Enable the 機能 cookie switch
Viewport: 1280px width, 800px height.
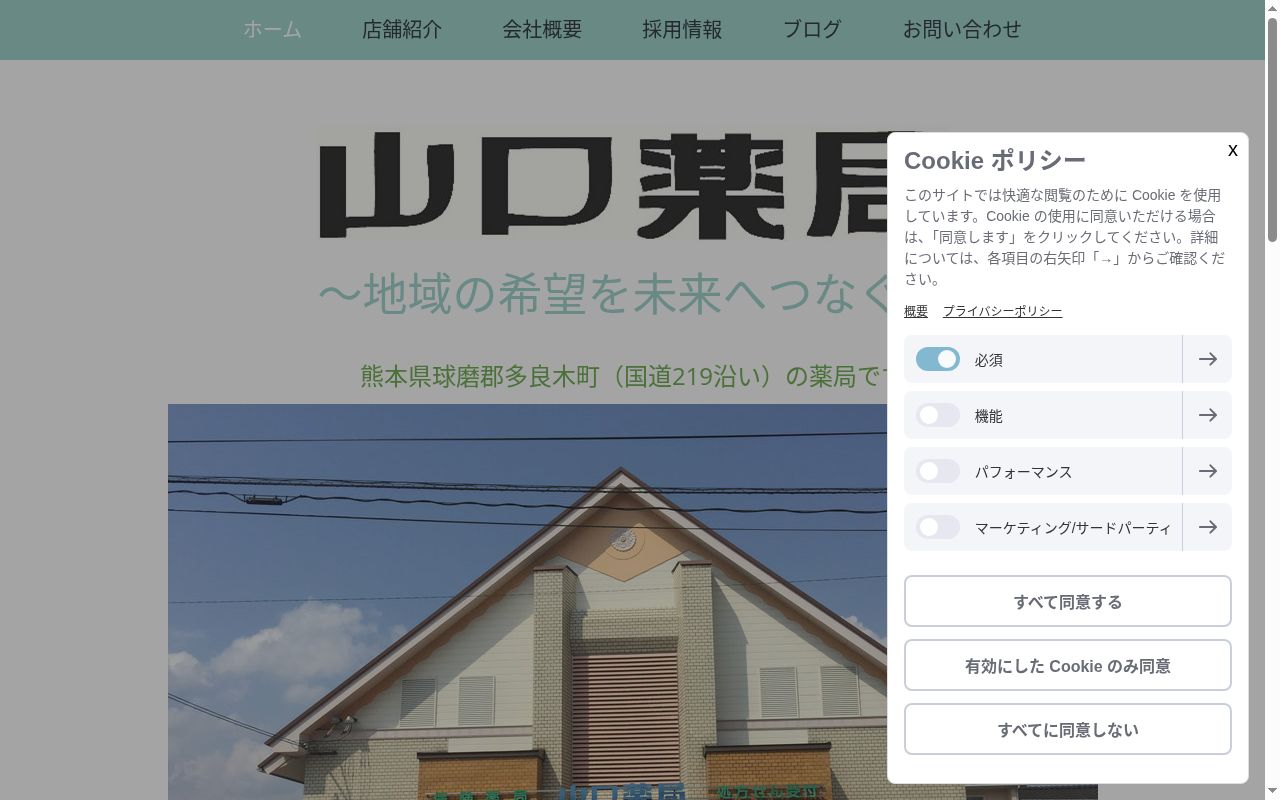tap(938, 415)
